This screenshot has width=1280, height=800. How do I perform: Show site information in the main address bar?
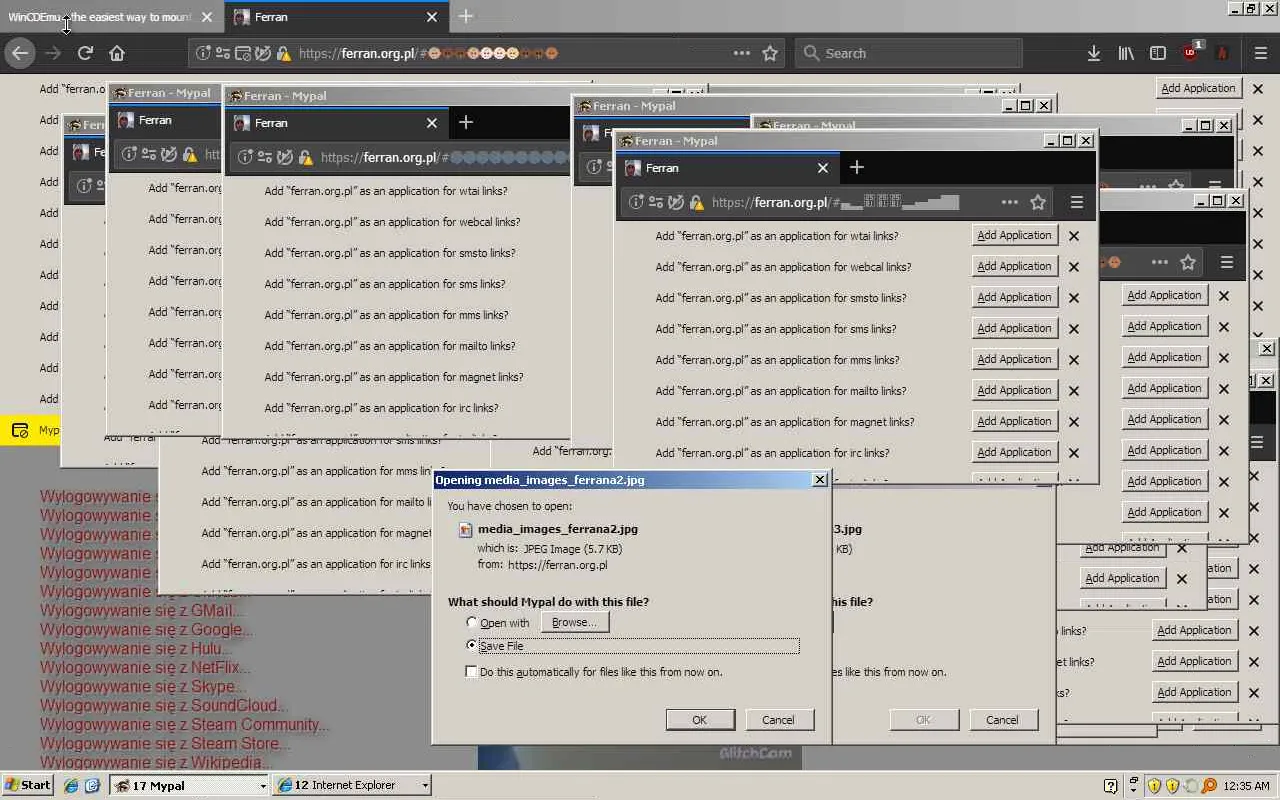coord(203,53)
